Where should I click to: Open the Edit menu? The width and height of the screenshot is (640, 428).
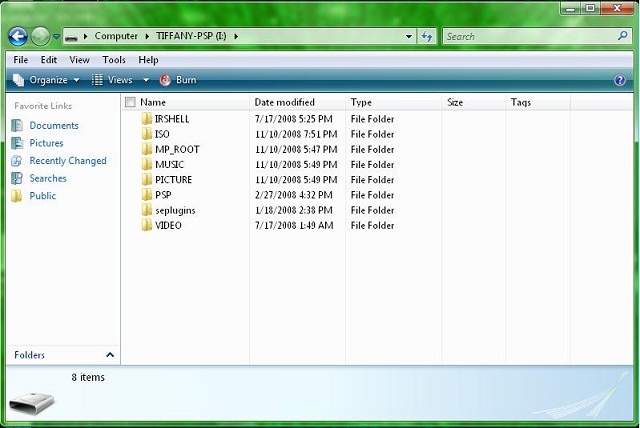tap(49, 60)
